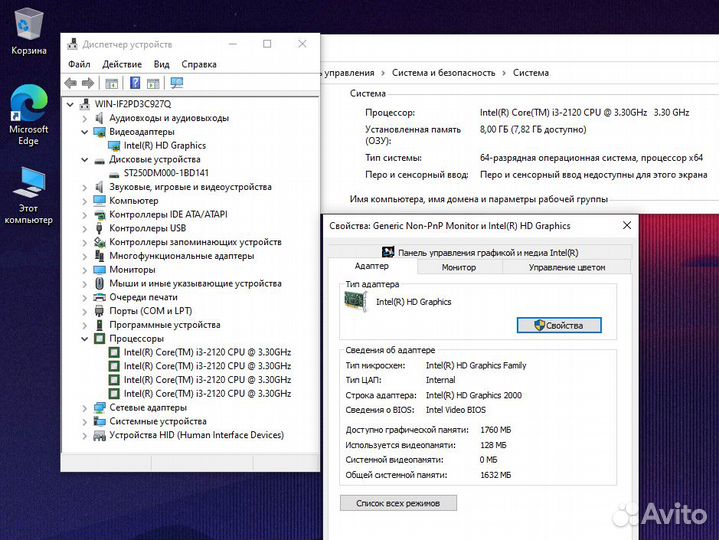
Task: Click the Устройства HID category icon
Action: [x=100, y=435]
